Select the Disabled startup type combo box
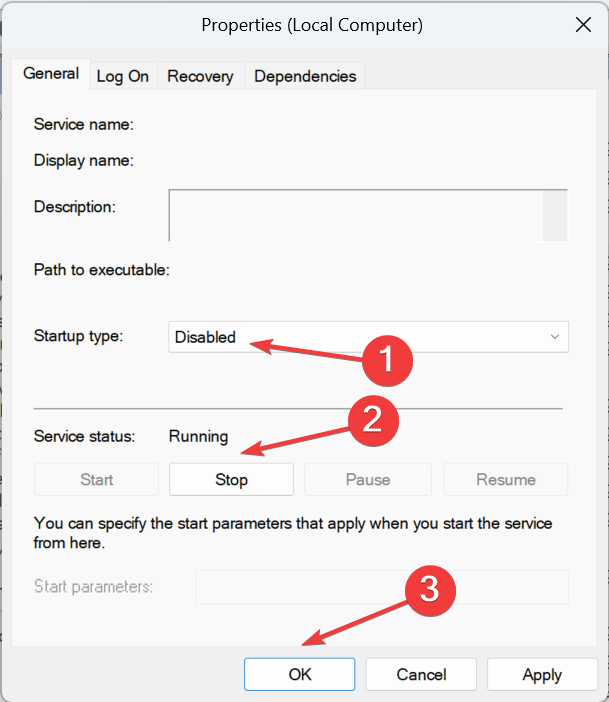This screenshot has height=702, width=609. pos(368,337)
